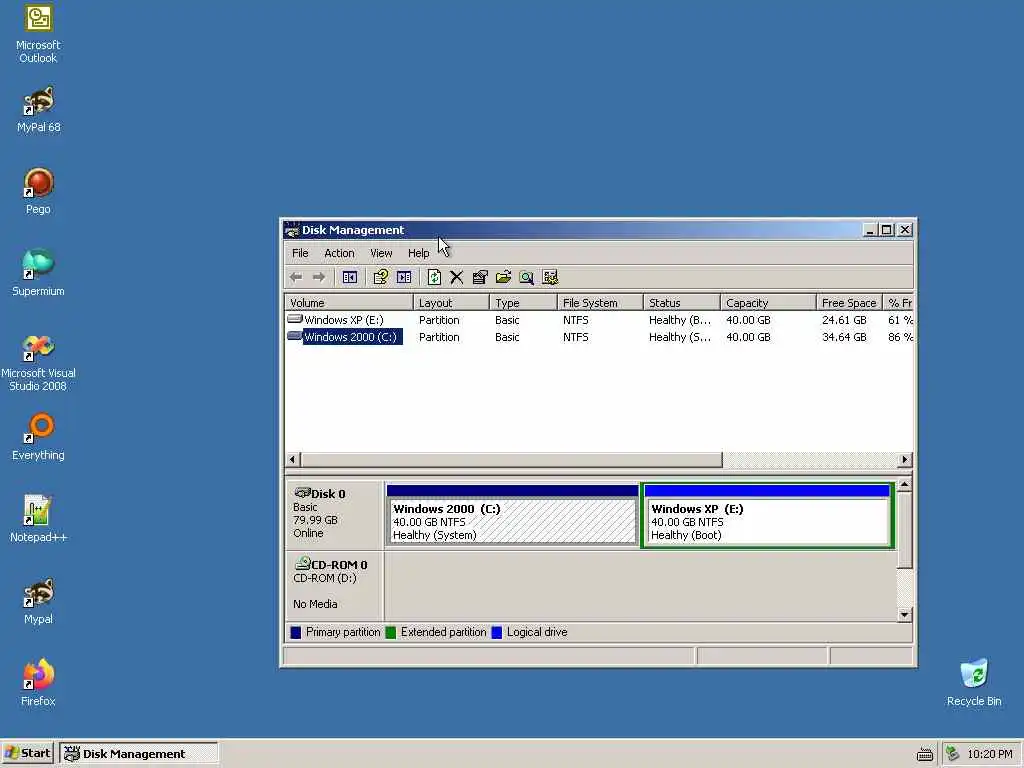Click the disk view vertical scrollbar thumb
The image size is (1024, 768).
point(904,530)
